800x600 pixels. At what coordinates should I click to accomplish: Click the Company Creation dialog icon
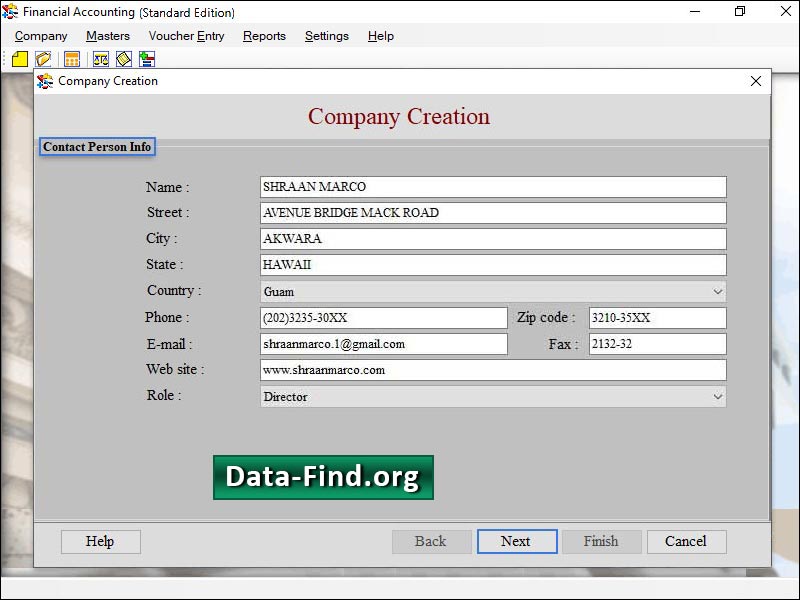[x=44, y=81]
